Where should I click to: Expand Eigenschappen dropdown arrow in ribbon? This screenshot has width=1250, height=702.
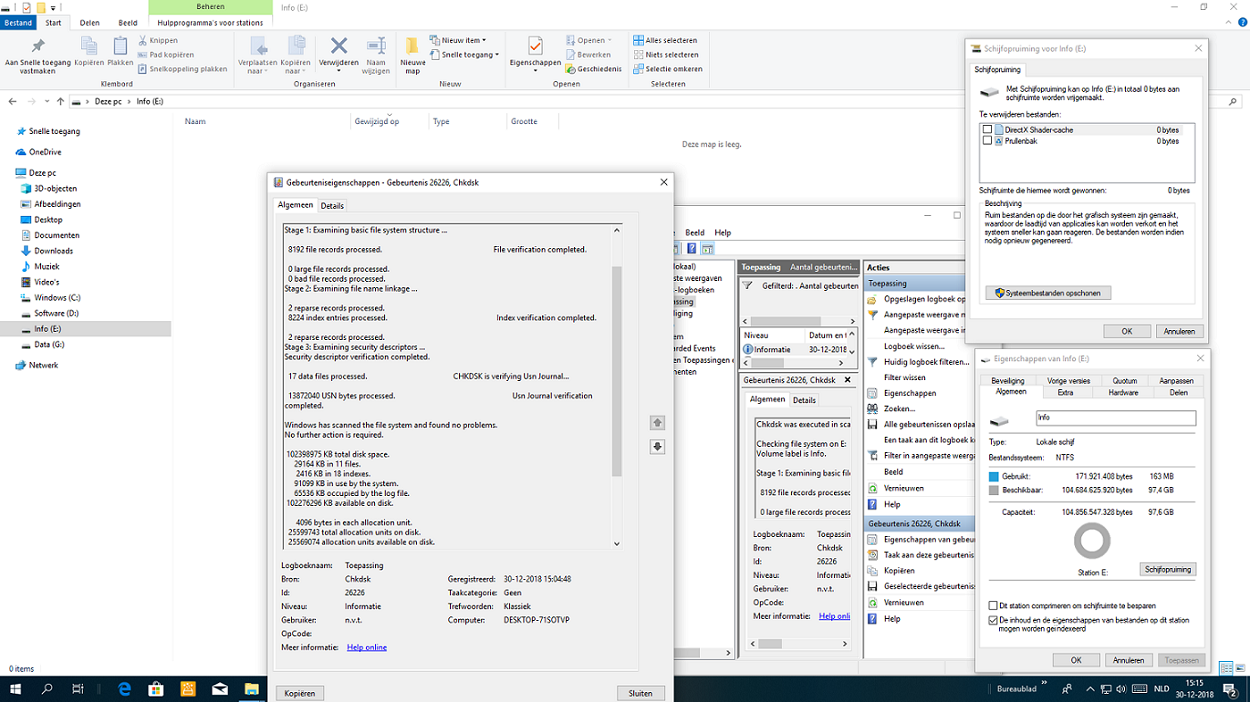coord(535,72)
